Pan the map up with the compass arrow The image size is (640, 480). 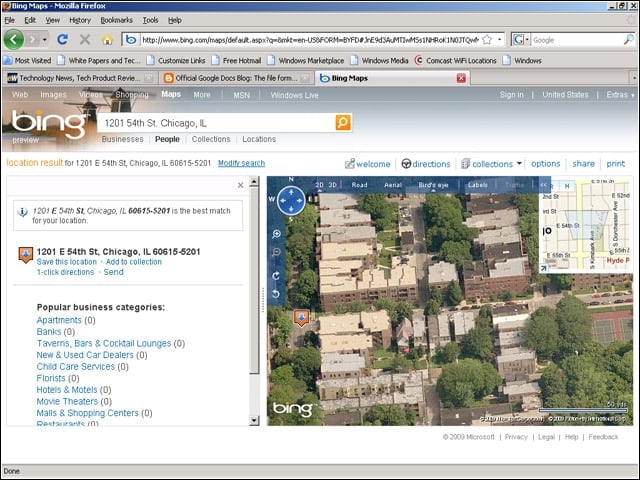click(x=291, y=191)
